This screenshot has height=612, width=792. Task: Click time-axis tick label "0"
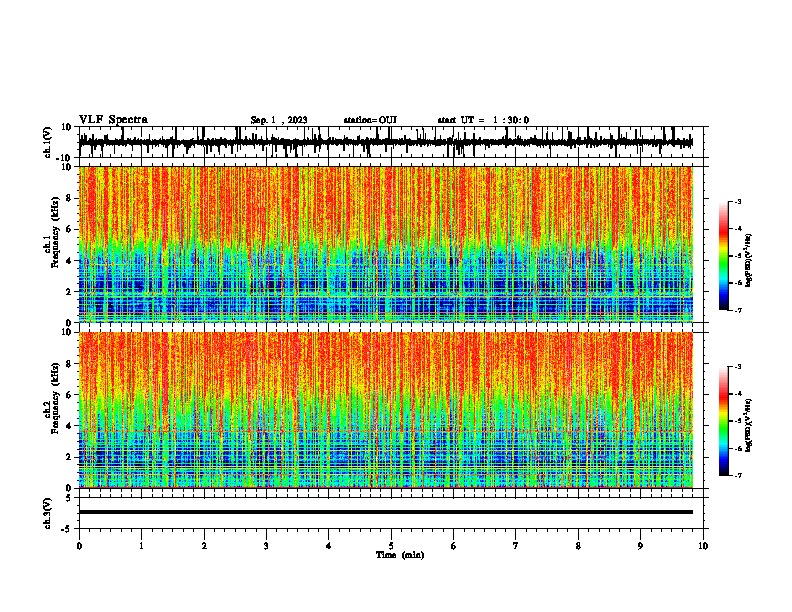[79, 546]
